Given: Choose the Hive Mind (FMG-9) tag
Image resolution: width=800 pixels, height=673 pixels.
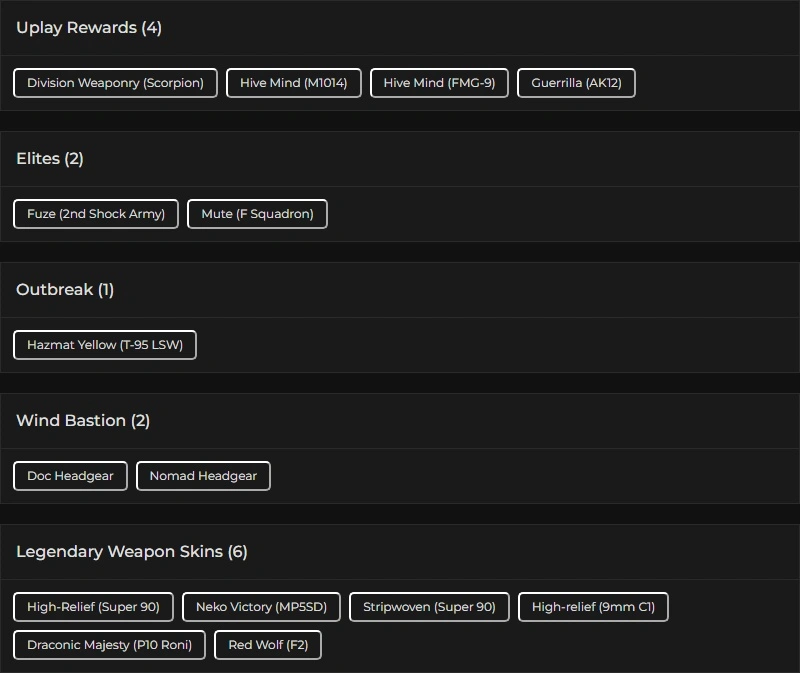Looking at the screenshot, I should tap(439, 83).
